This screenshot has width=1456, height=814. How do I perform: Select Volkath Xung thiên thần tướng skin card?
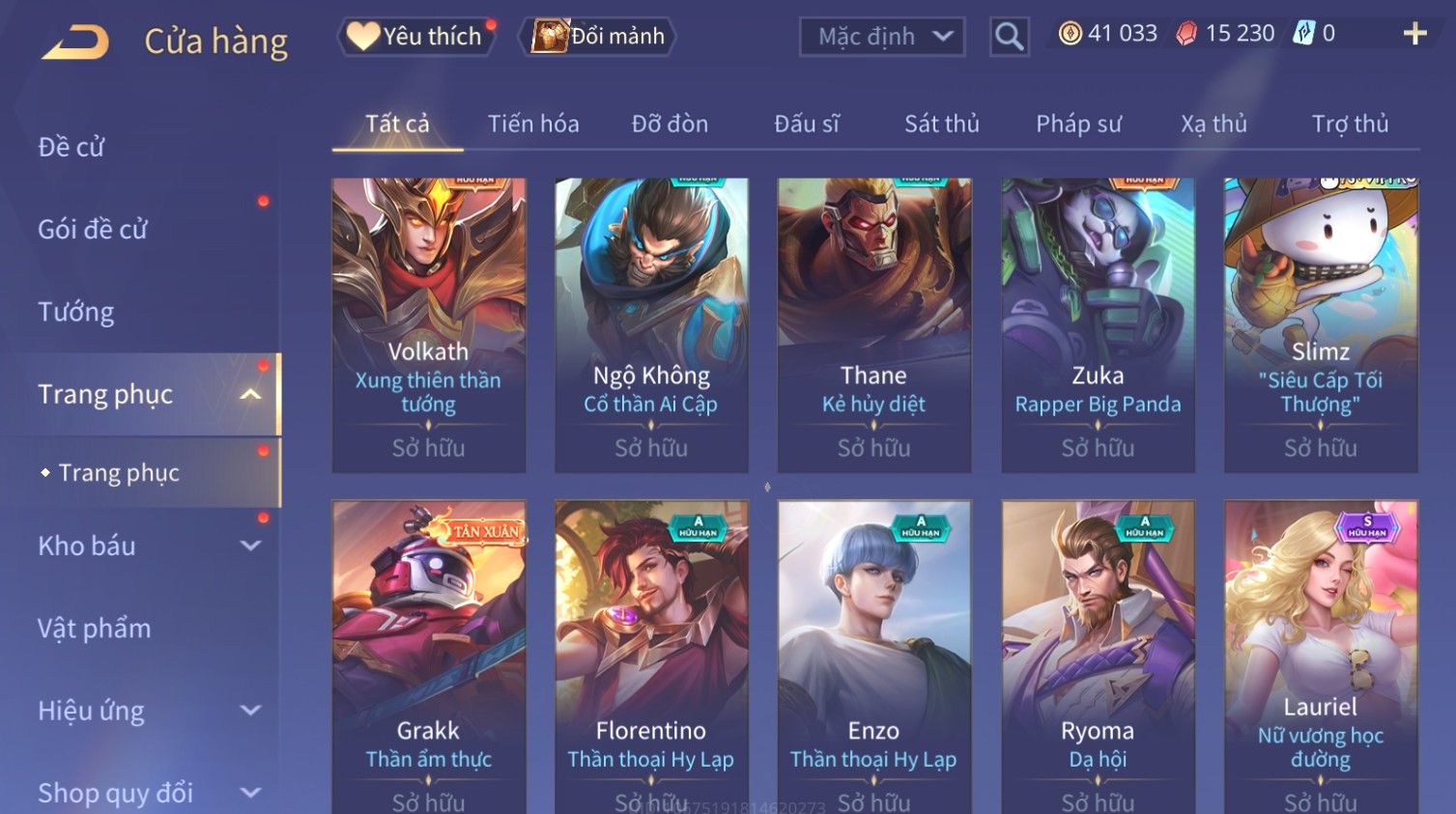(429, 325)
